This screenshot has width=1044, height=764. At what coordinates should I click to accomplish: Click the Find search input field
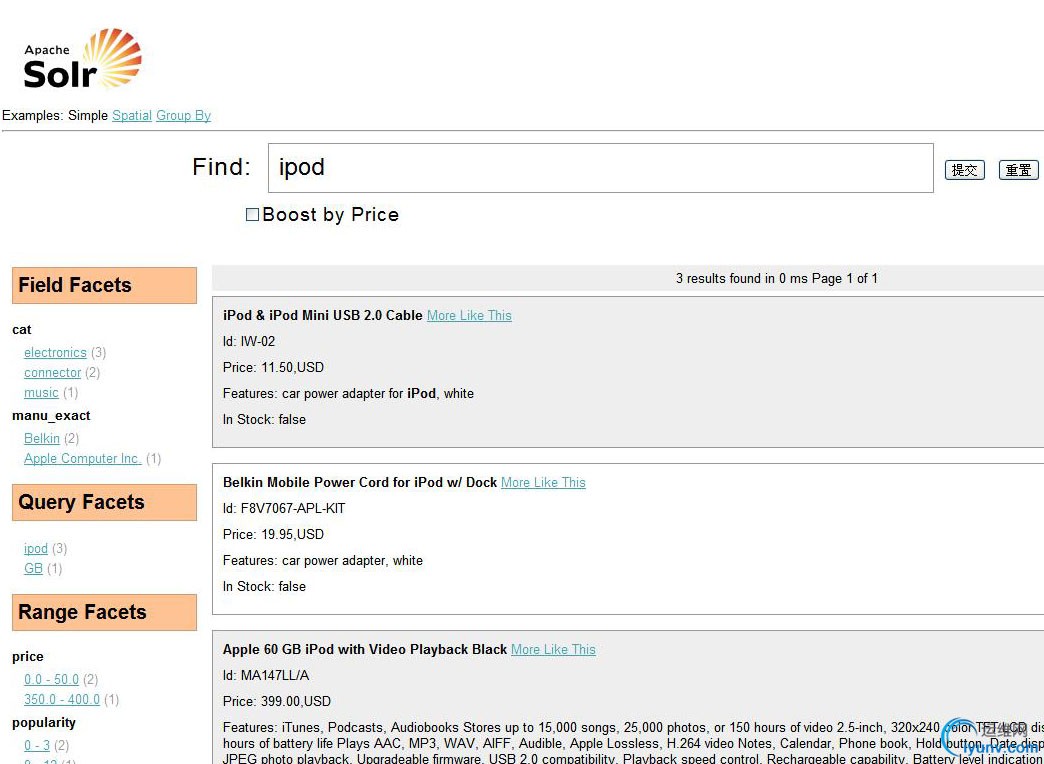click(601, 168)
